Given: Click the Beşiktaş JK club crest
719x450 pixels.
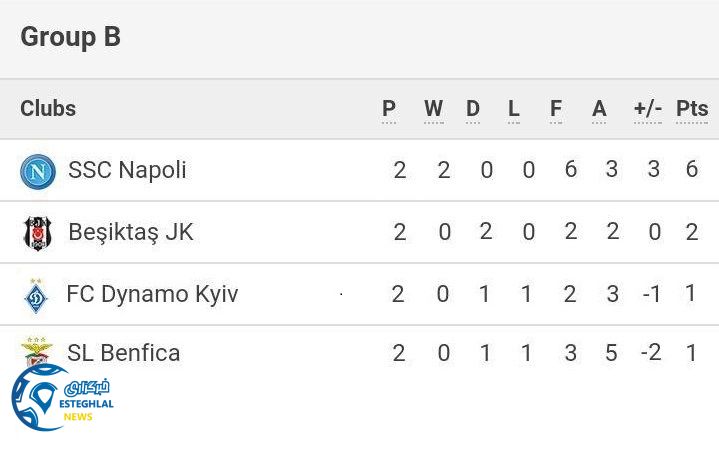Looking at the screenshot, I should pos(38,233).
